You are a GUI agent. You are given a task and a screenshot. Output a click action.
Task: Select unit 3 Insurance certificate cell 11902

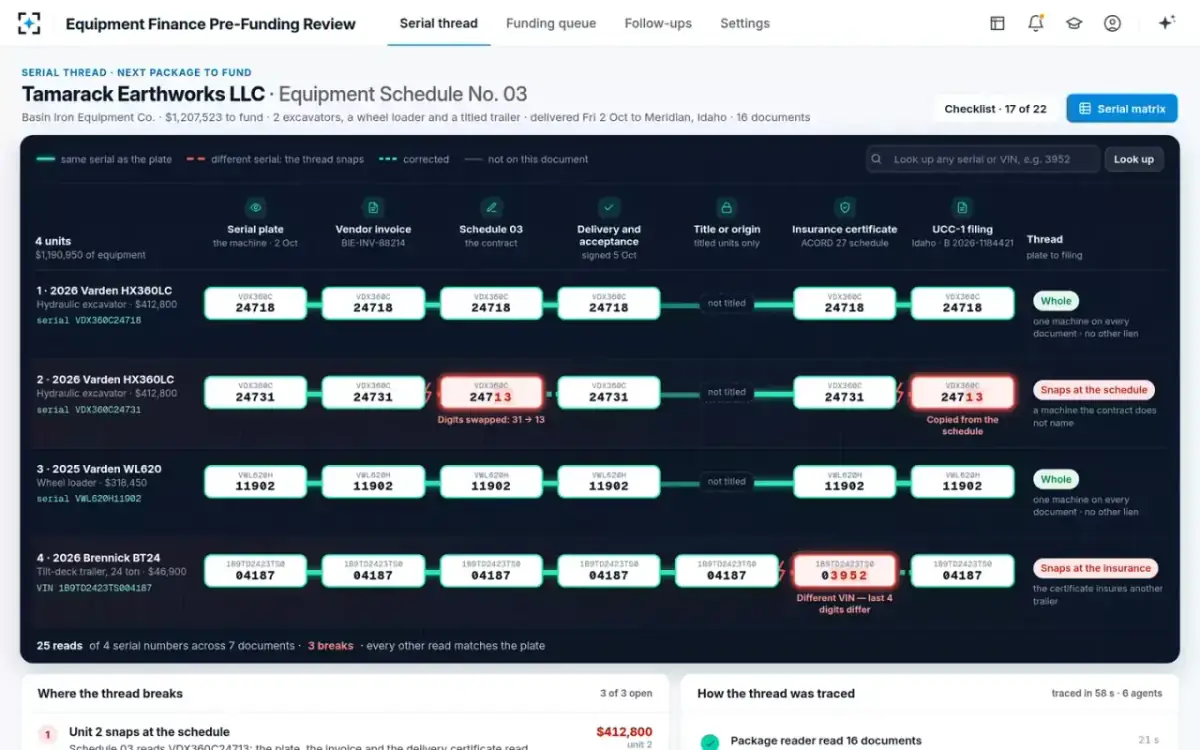tap(844, 481)
